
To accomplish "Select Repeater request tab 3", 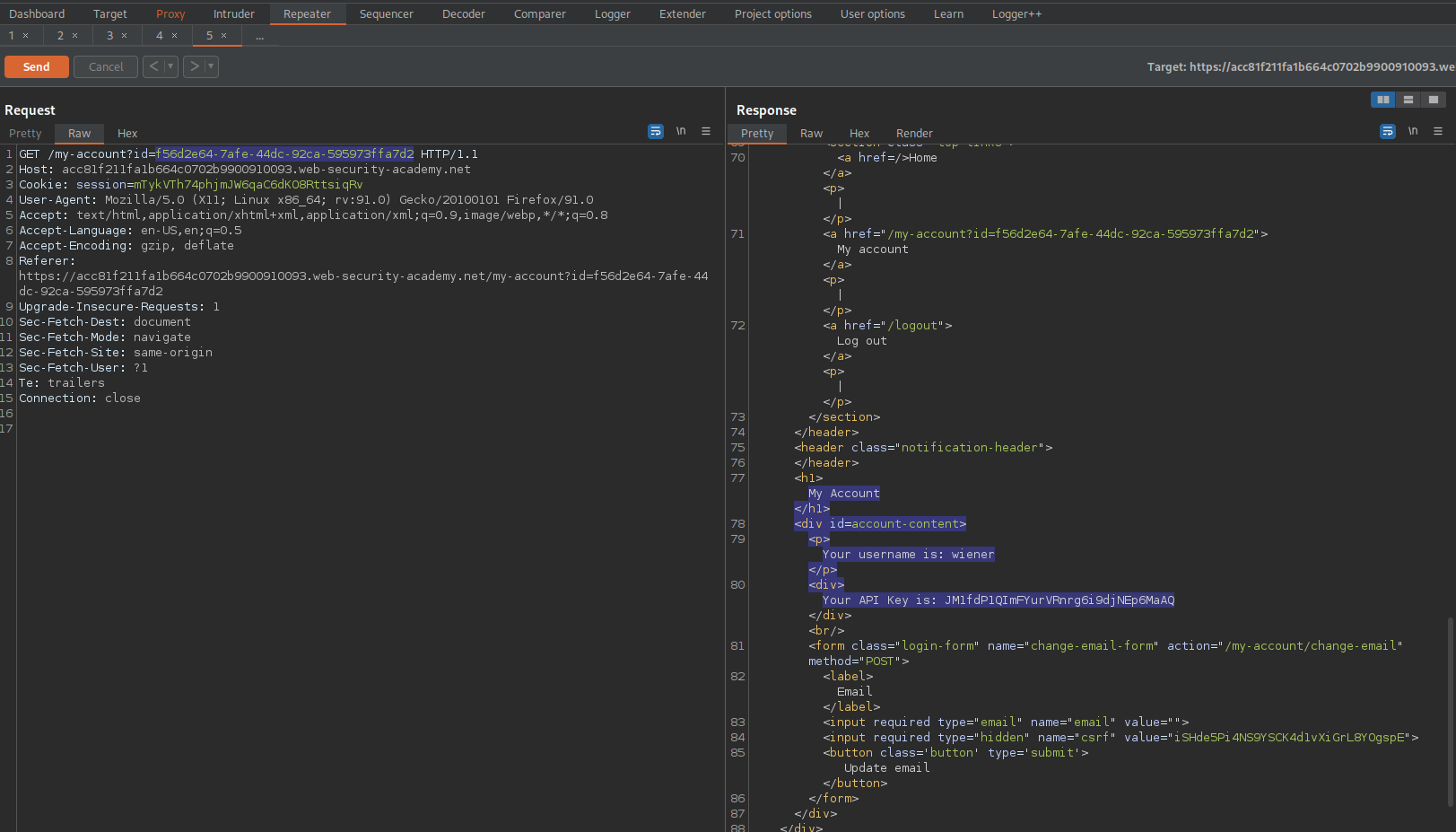I will (x=110, y=35).
